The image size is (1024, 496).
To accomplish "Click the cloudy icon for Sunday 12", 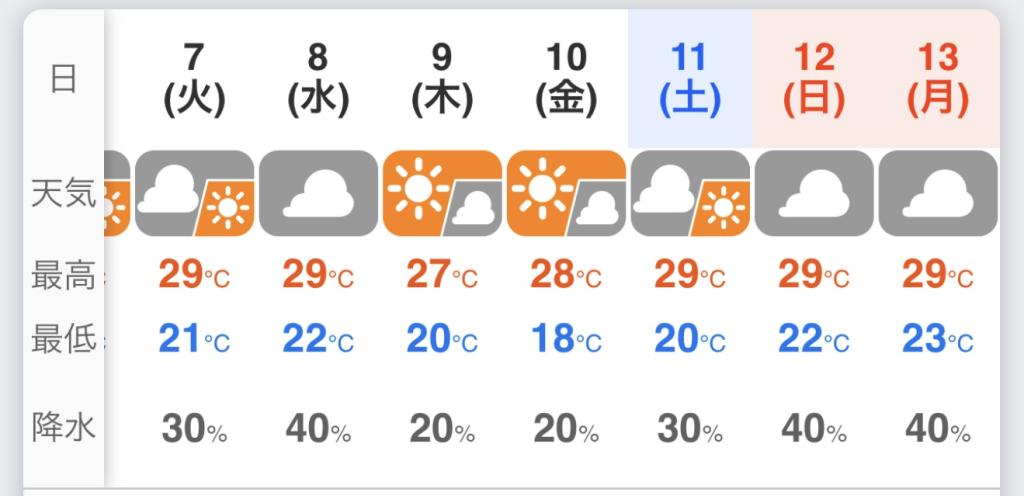I will click(814, 193).
